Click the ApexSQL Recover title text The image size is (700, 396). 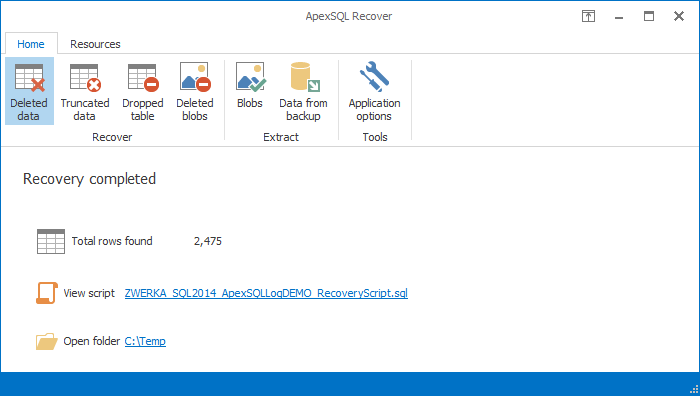pyautogui.click(x=349, y=17)
